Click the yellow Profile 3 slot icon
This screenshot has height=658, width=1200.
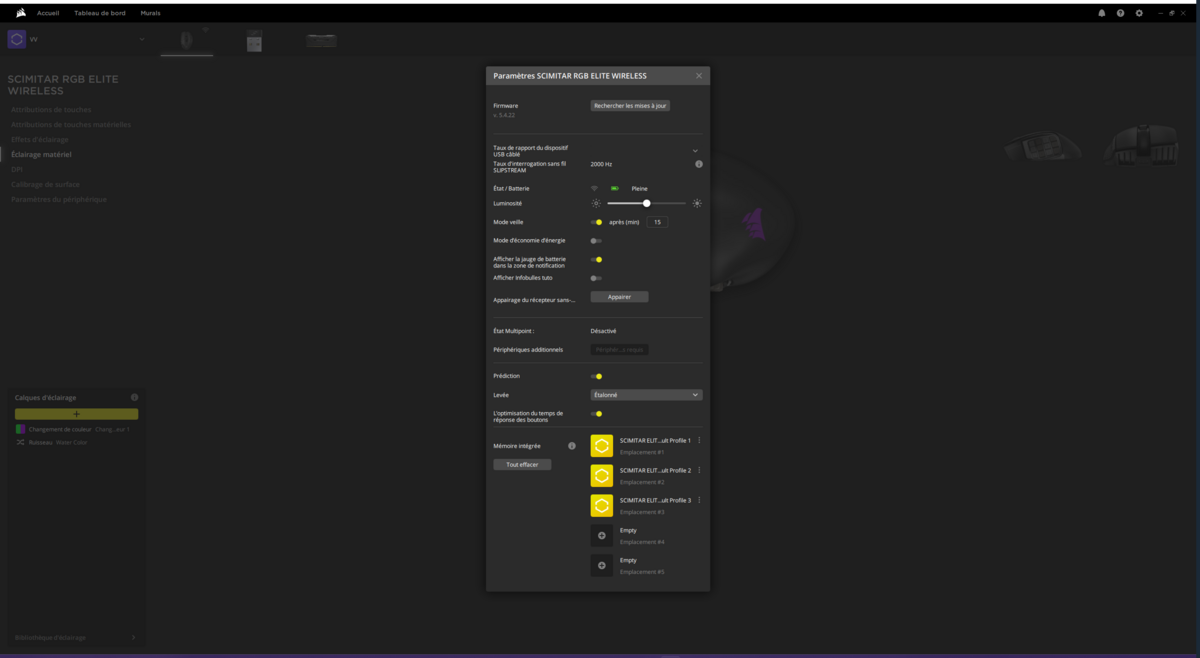pos(602,505)
